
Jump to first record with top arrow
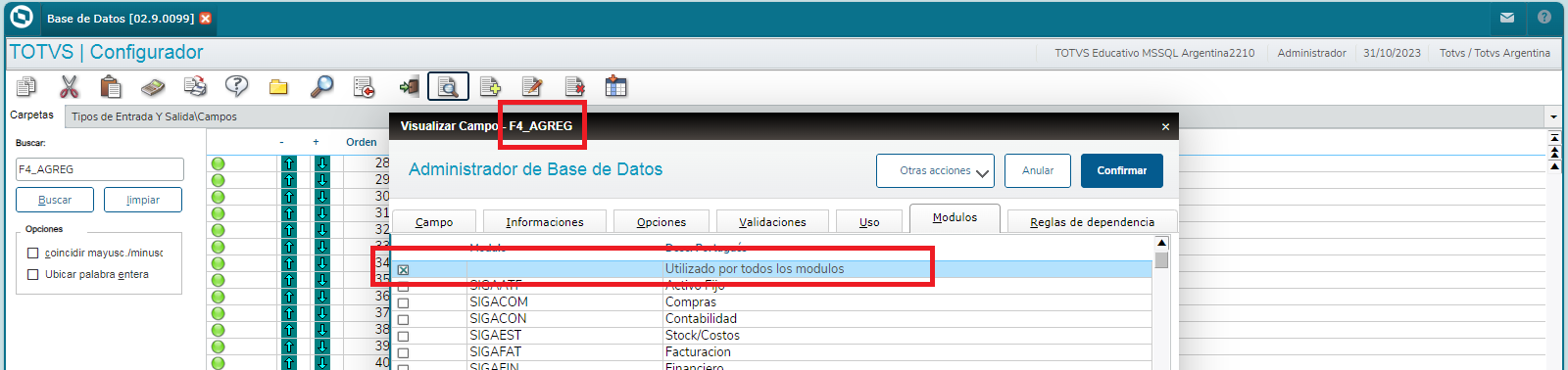[1554, 139]
